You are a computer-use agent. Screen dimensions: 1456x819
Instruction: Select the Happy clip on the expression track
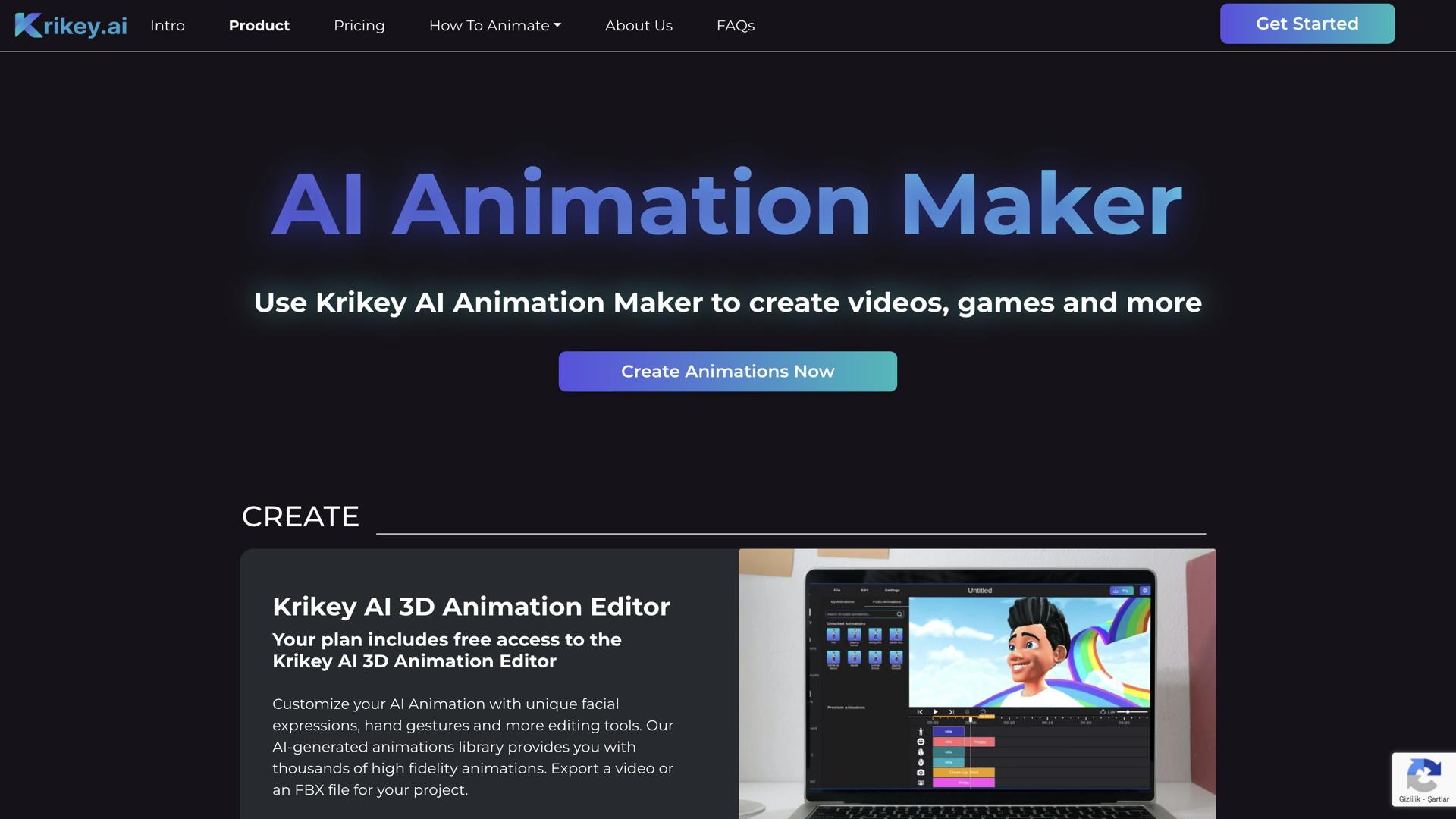(980, 742)
